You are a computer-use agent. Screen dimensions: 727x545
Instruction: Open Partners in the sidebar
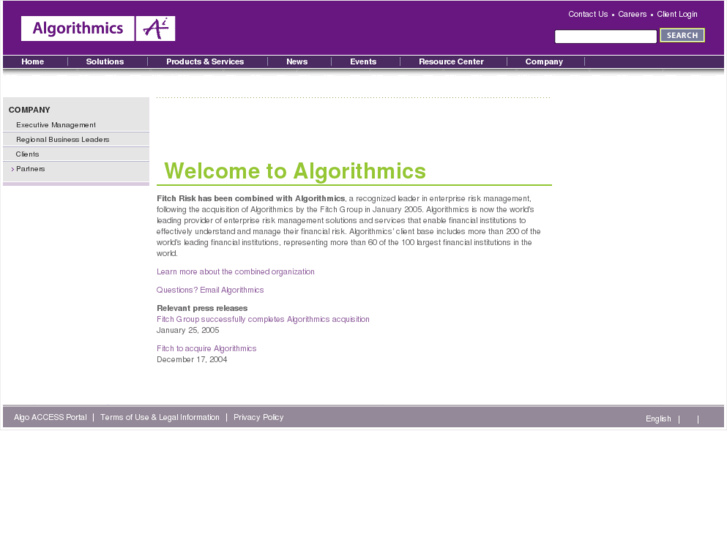31,169
